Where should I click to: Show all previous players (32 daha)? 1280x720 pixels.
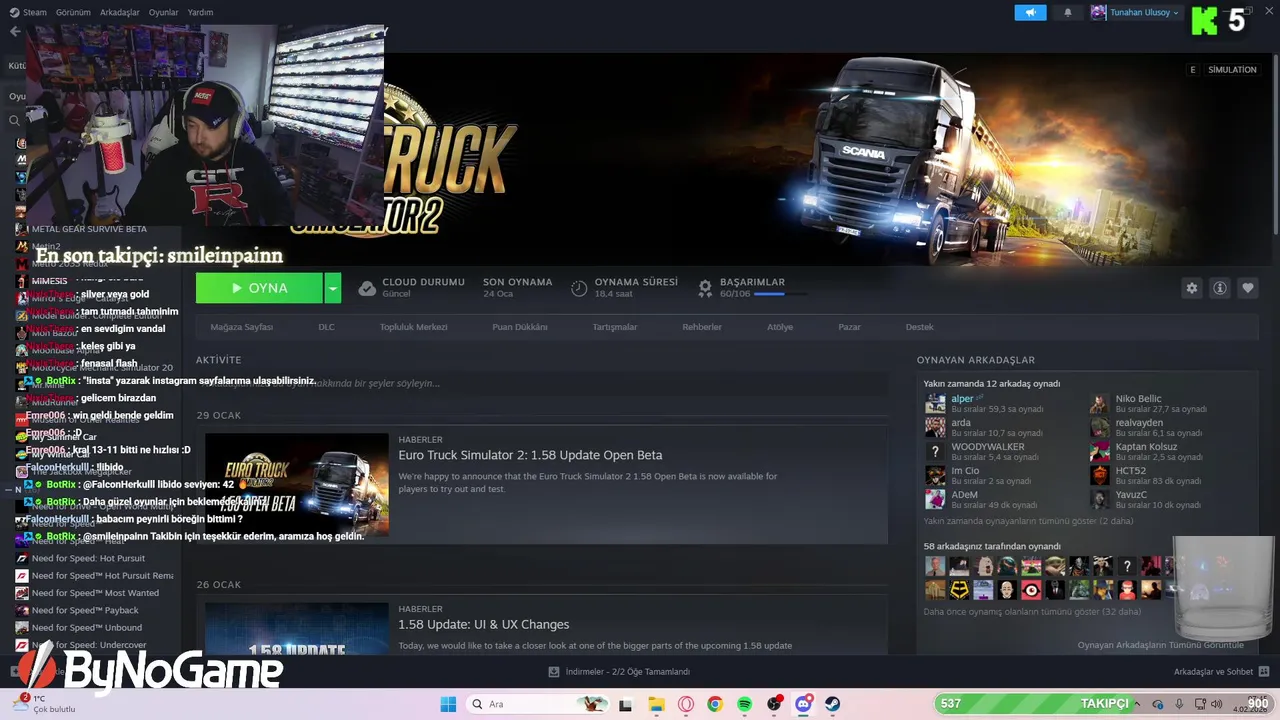pos(1032,612)
